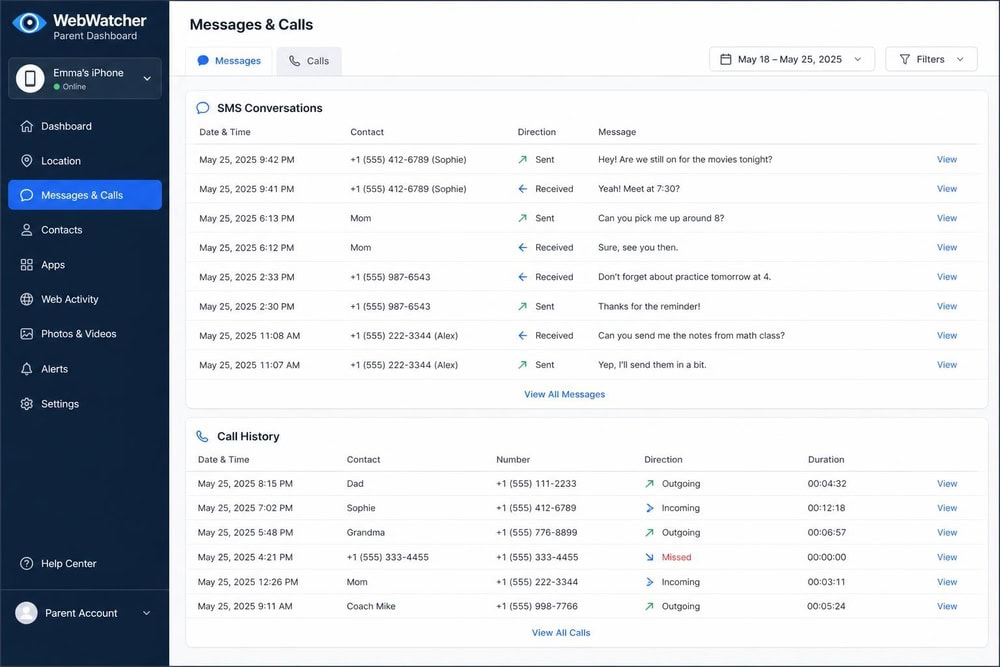Click outgoing arrow icon on Coach Mike call
The width and height of the screenshot is (1000, 667).
coord(649,606)
